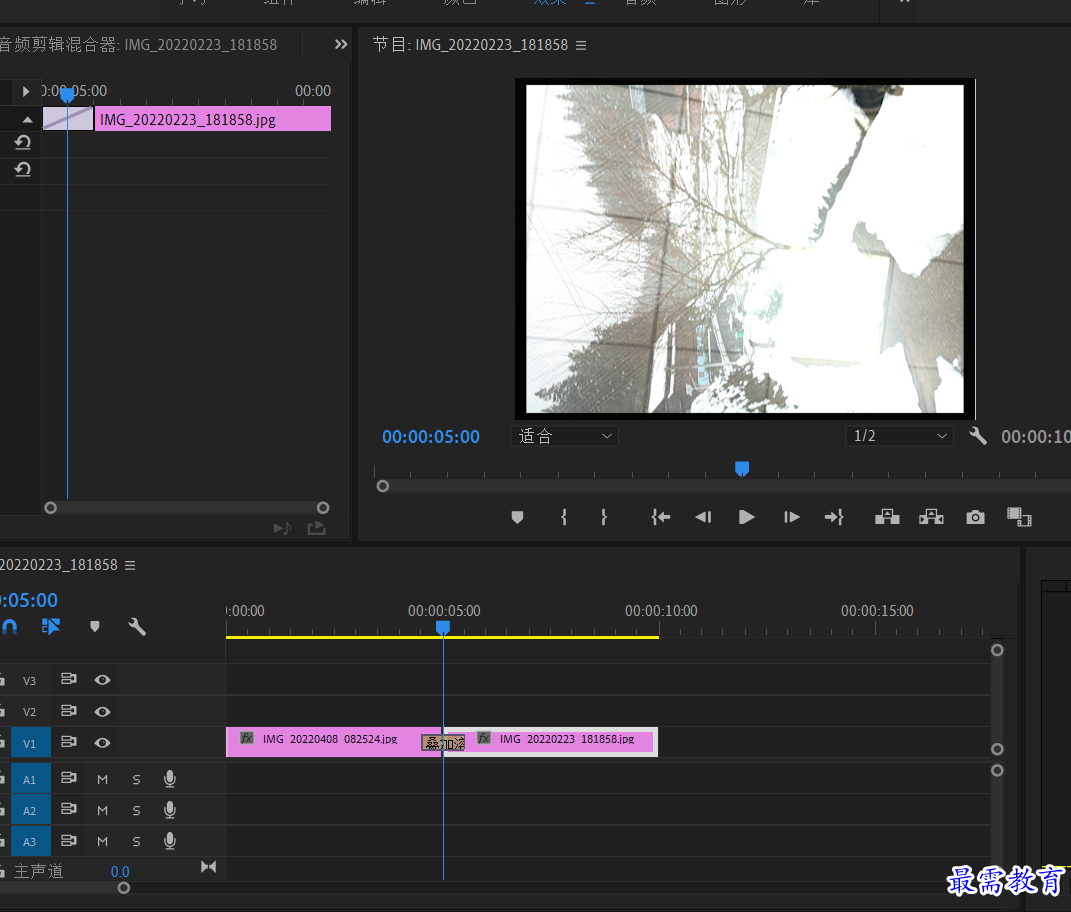Add a marker in Program monitor
Viewport: 1071px width, 912px height.
tap(517, 517)
